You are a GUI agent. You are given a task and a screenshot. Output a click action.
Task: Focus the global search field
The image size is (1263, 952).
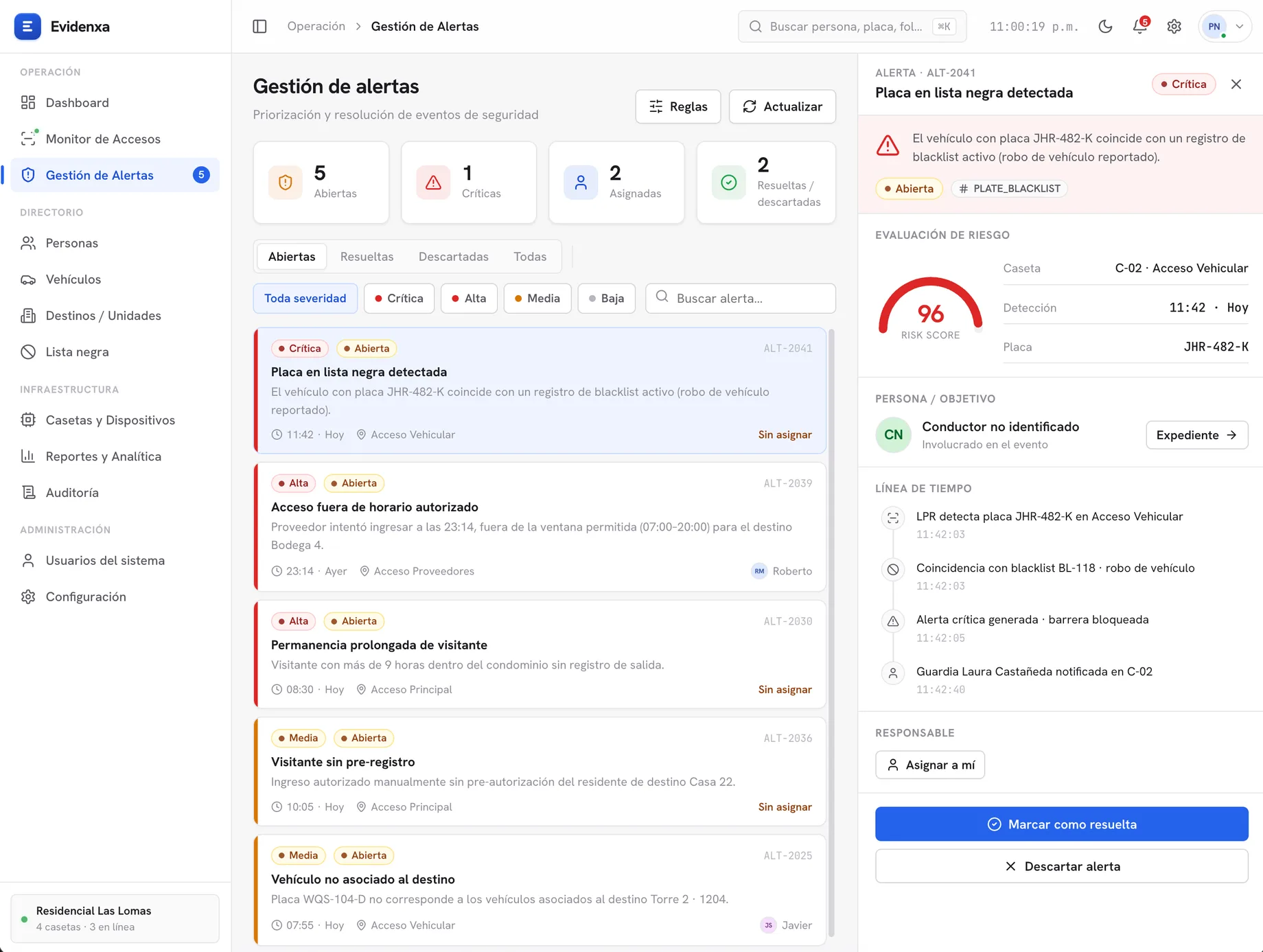pyautogui.click(x=852, y=26)
